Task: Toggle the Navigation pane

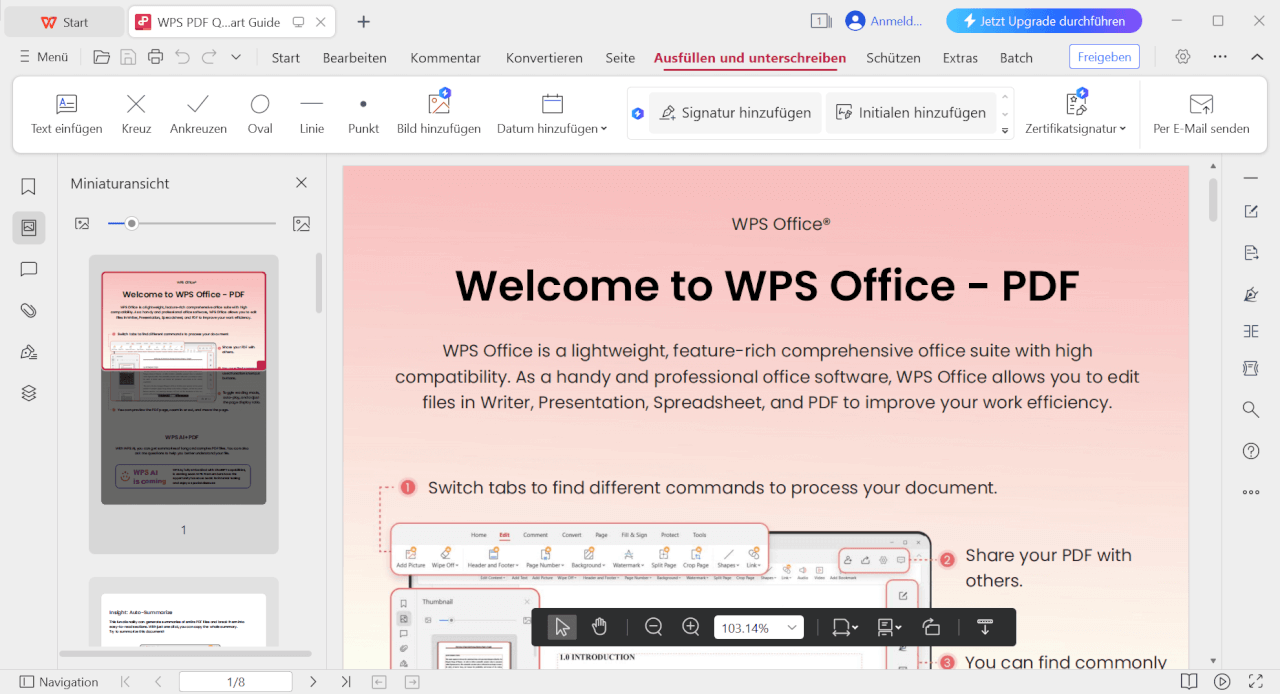Action: (59, 682)
